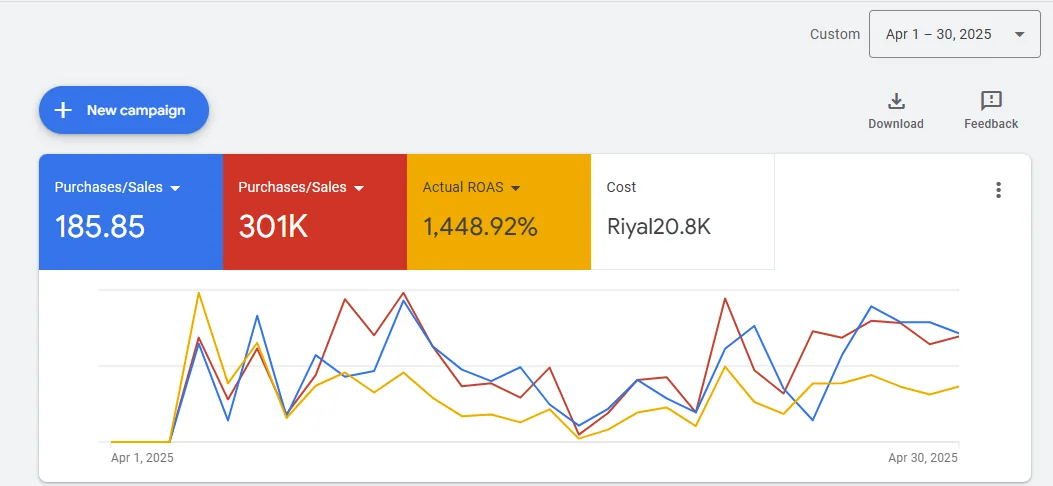Click the 301K value in red card
The height and width of the screenshot is (486, 1053).
tap(273, 227)
